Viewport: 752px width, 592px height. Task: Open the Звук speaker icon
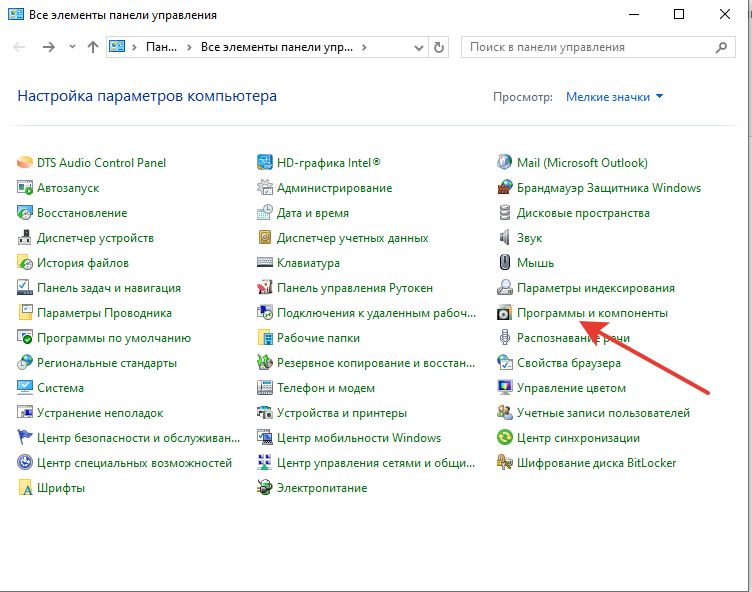pyautogui.click(x=505, y=237)
